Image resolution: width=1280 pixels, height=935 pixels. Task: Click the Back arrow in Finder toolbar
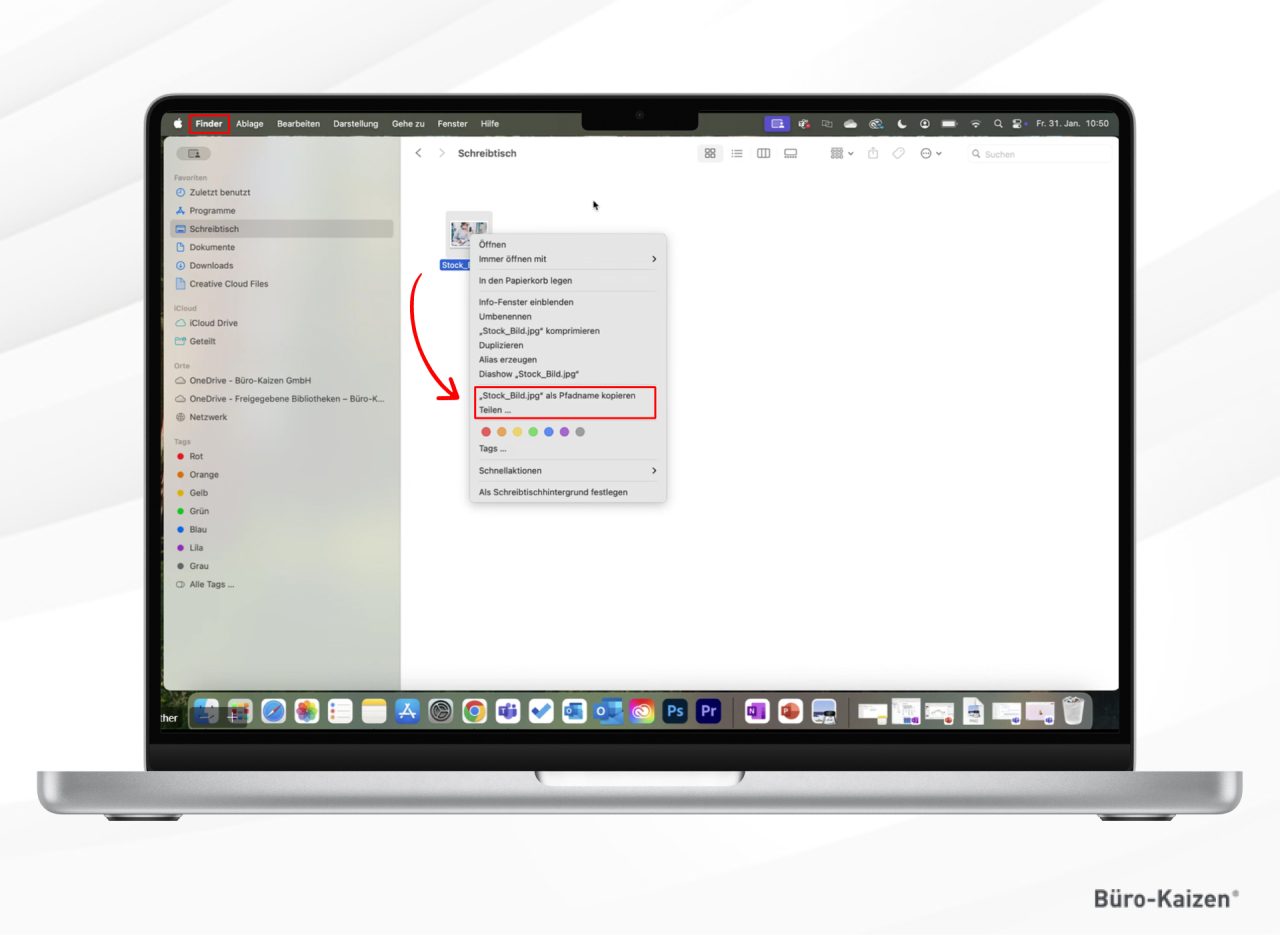pos(418,154)
